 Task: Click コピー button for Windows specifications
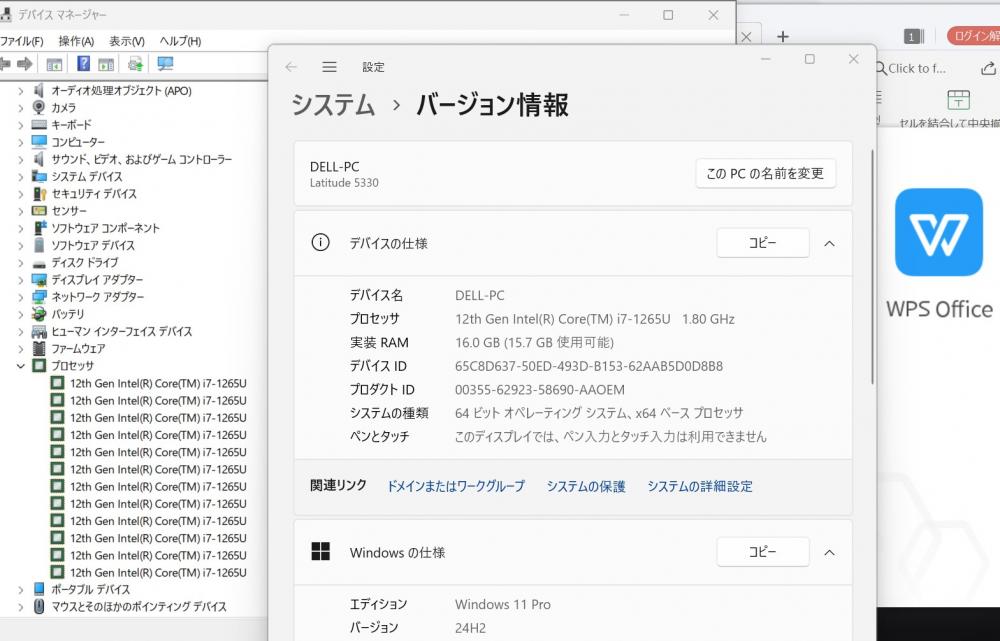tap(763, 552)
